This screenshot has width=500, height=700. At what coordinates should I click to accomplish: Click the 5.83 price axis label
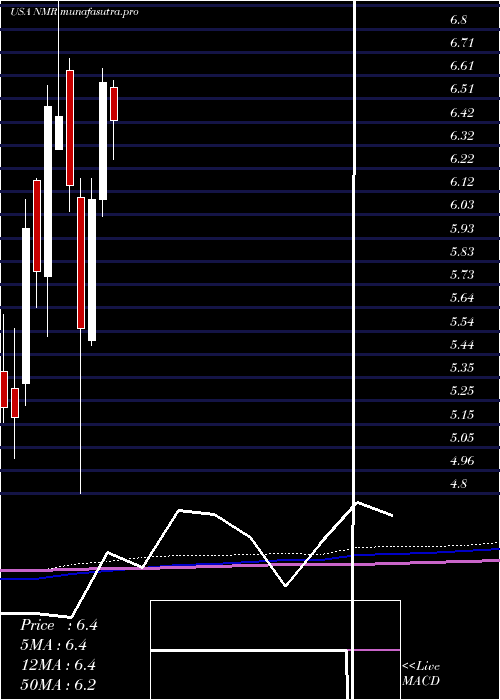462,252
